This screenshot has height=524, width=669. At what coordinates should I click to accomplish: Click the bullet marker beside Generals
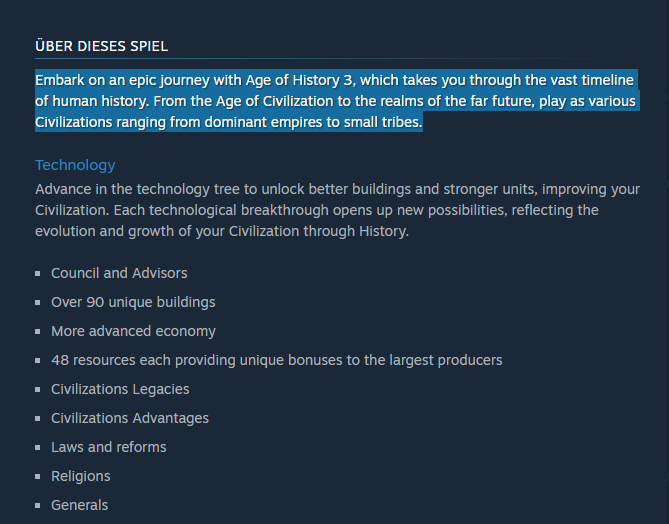tap(38, 506)
